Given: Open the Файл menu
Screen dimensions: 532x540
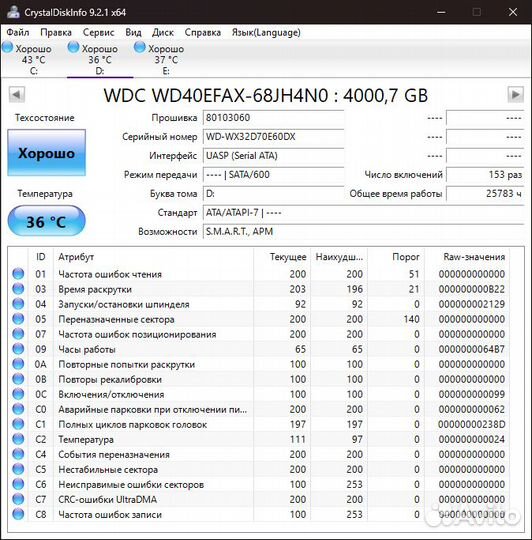Looking at the screenshot, I should pyautogui.click(x=18, y=32).
